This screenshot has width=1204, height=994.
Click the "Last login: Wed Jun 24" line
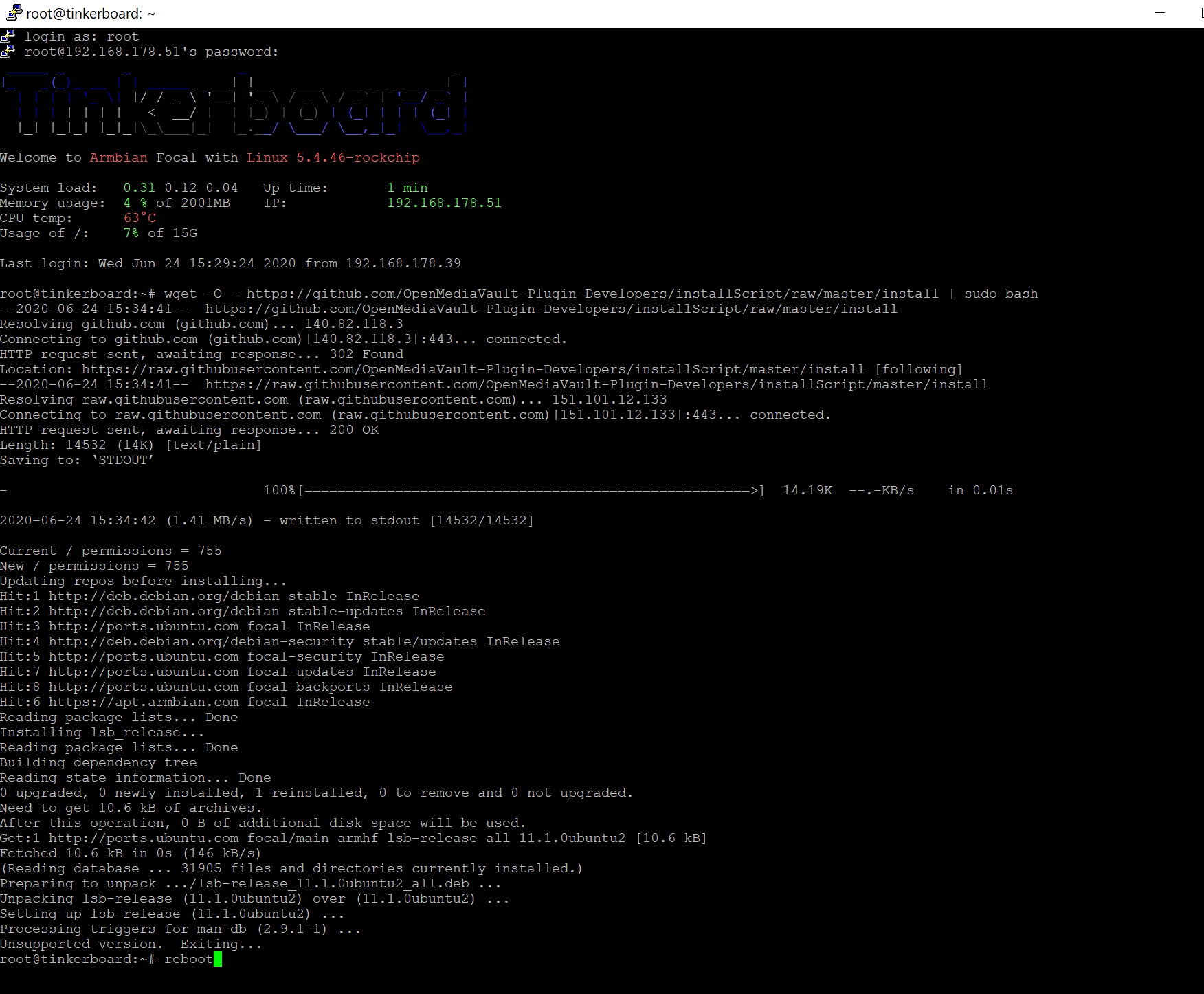tap(230, 263)
